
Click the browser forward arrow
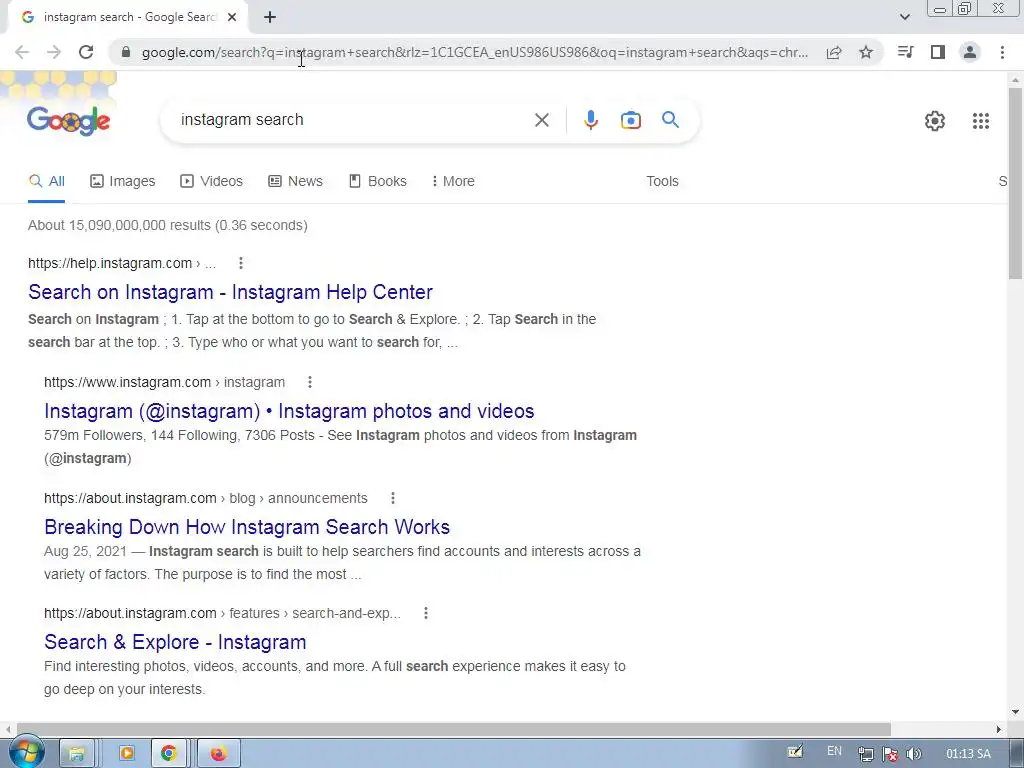tap(54, 52)
